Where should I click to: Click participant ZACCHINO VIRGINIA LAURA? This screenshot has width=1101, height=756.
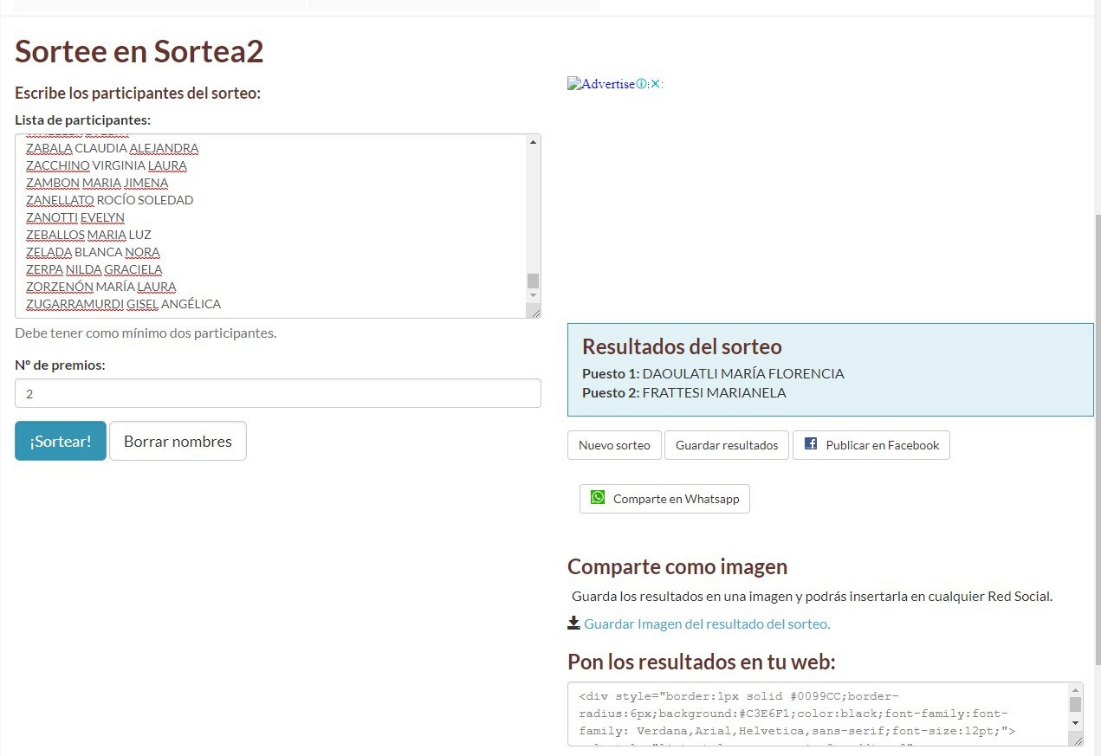107,166
